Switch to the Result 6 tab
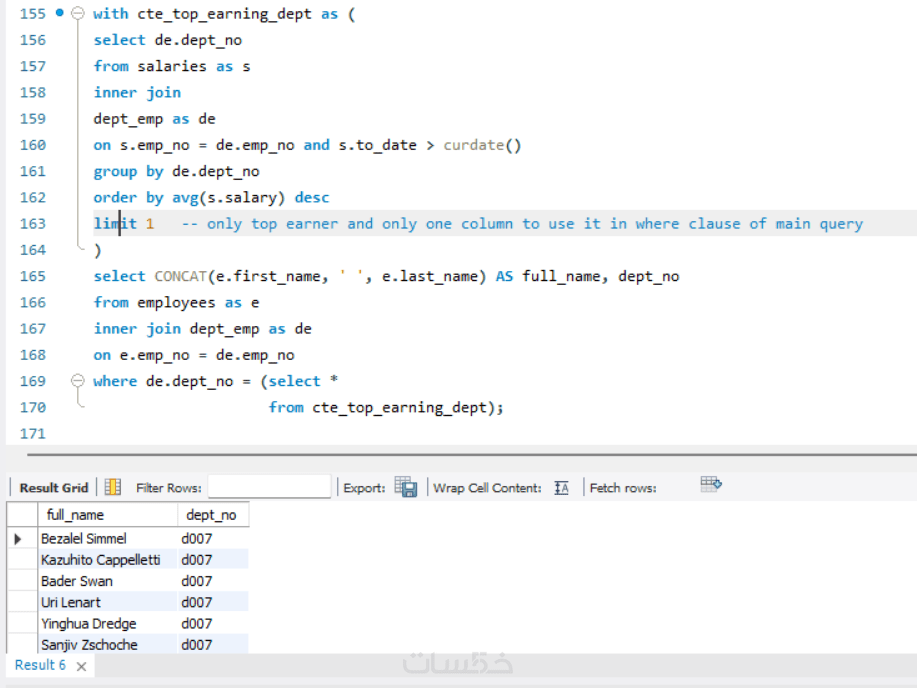The height and width of the screenshot is (688, 917). click(x=40, y=665)
